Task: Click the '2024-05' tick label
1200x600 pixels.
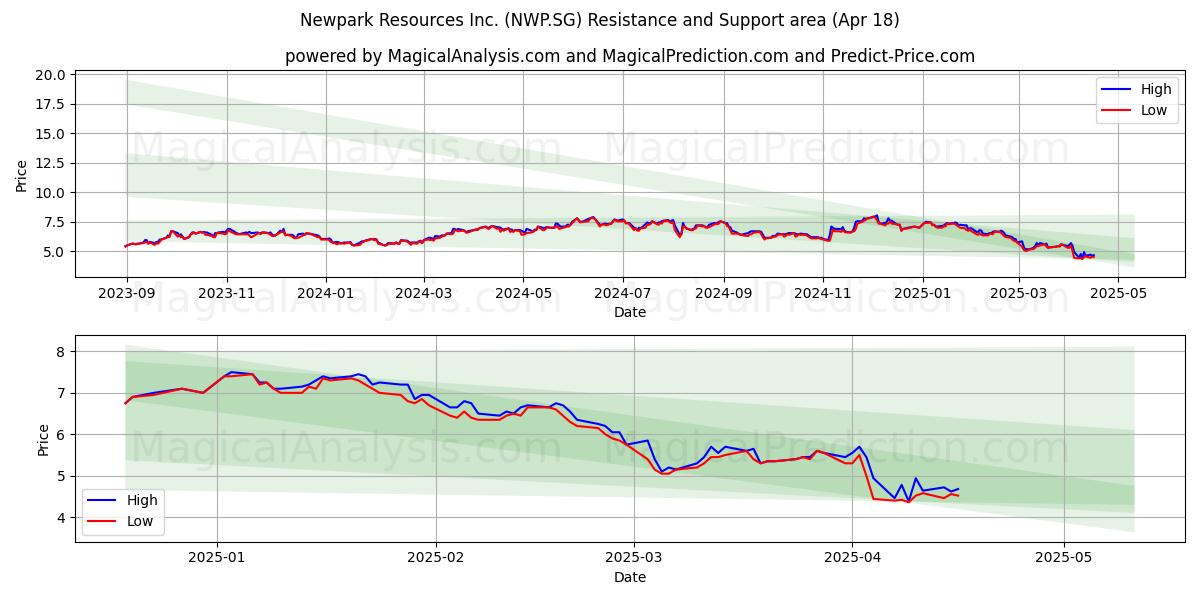Action: (523, 294)
